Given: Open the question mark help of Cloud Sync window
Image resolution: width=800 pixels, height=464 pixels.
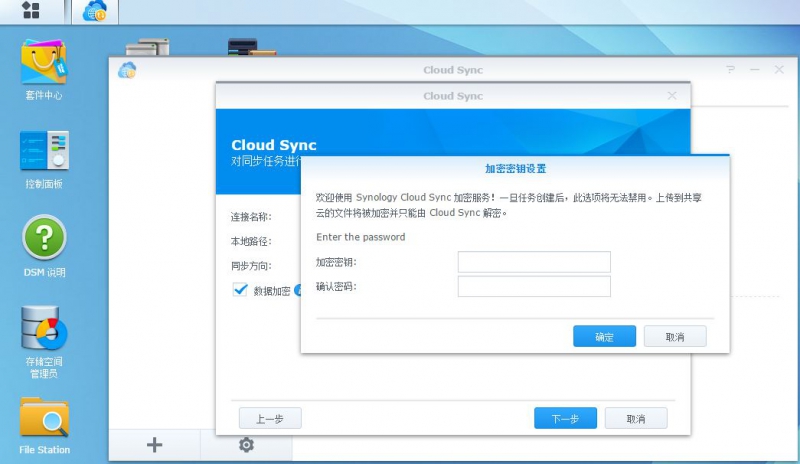Looking at the screenshot, I should (730, 70).
